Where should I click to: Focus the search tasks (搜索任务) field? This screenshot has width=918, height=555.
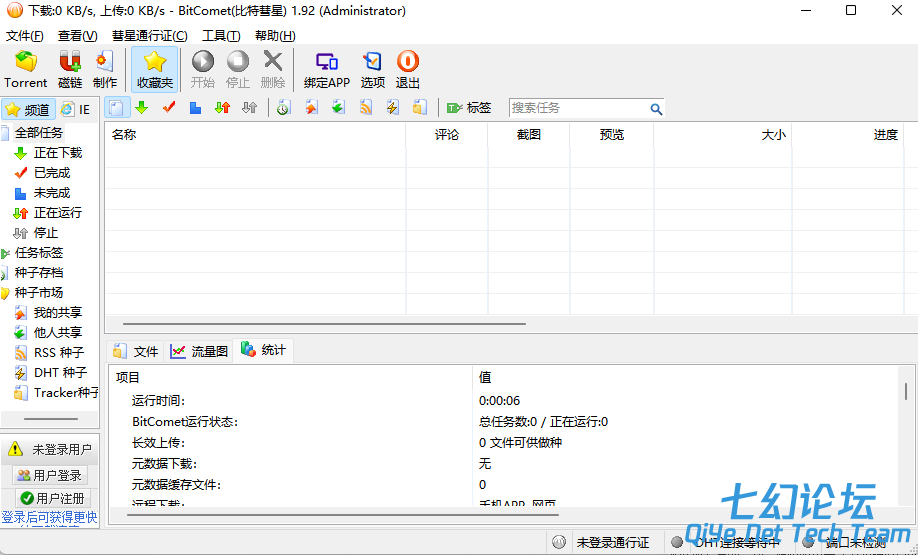coord(580,108)
